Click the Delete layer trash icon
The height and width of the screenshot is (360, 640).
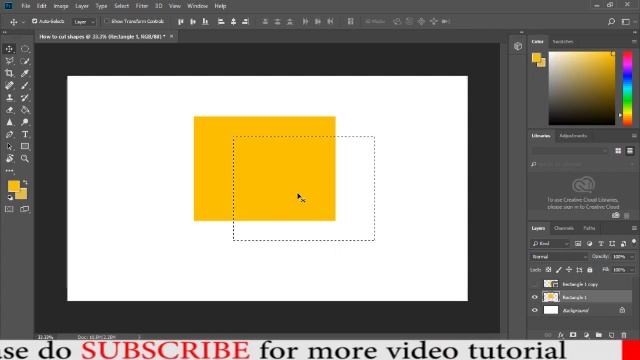[x=624, y=335]
